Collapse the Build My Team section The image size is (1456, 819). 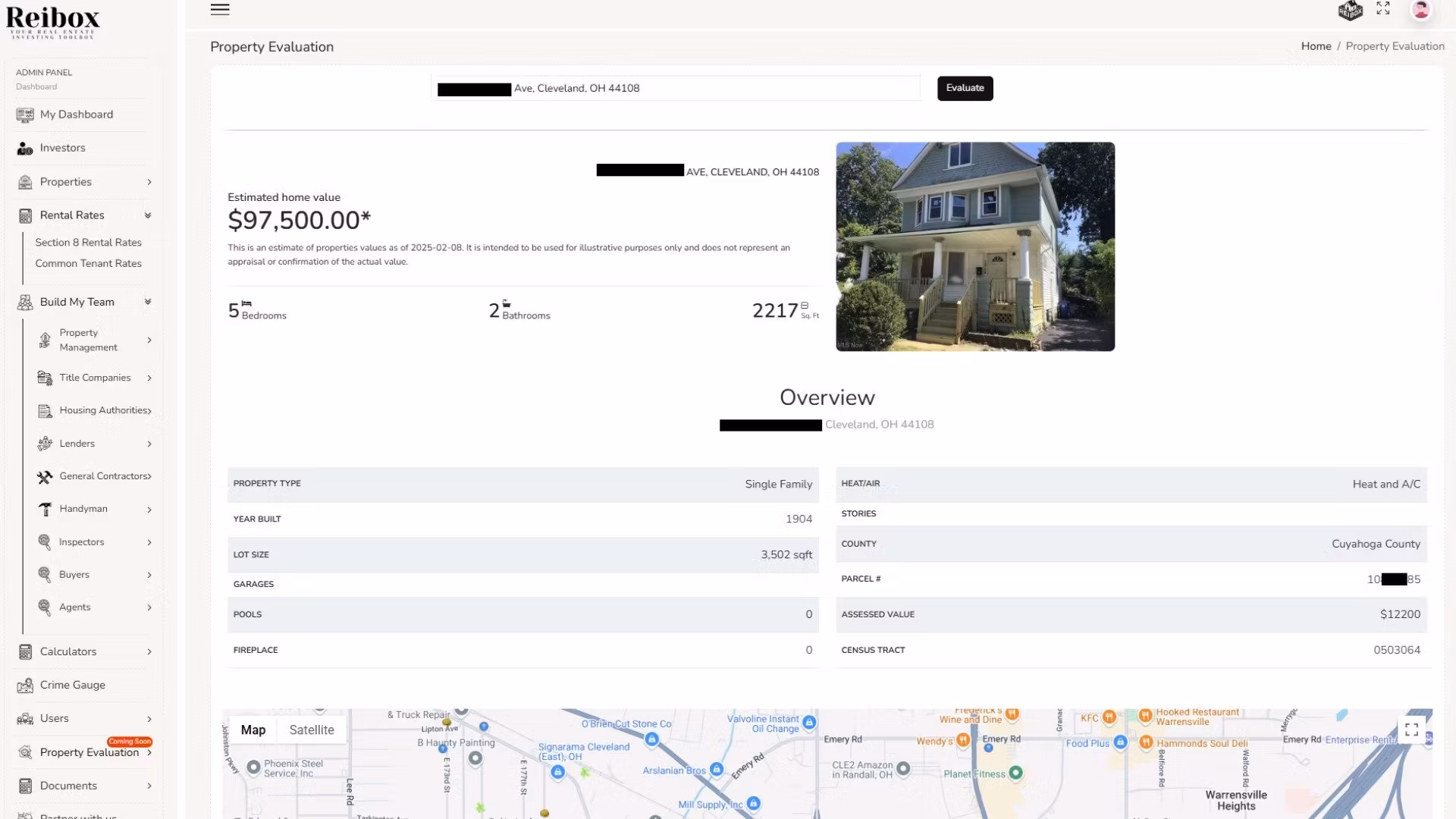coord(148,302)
